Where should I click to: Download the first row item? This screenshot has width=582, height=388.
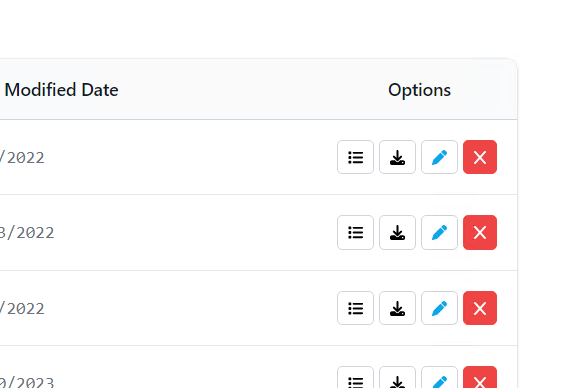point(397,157)
